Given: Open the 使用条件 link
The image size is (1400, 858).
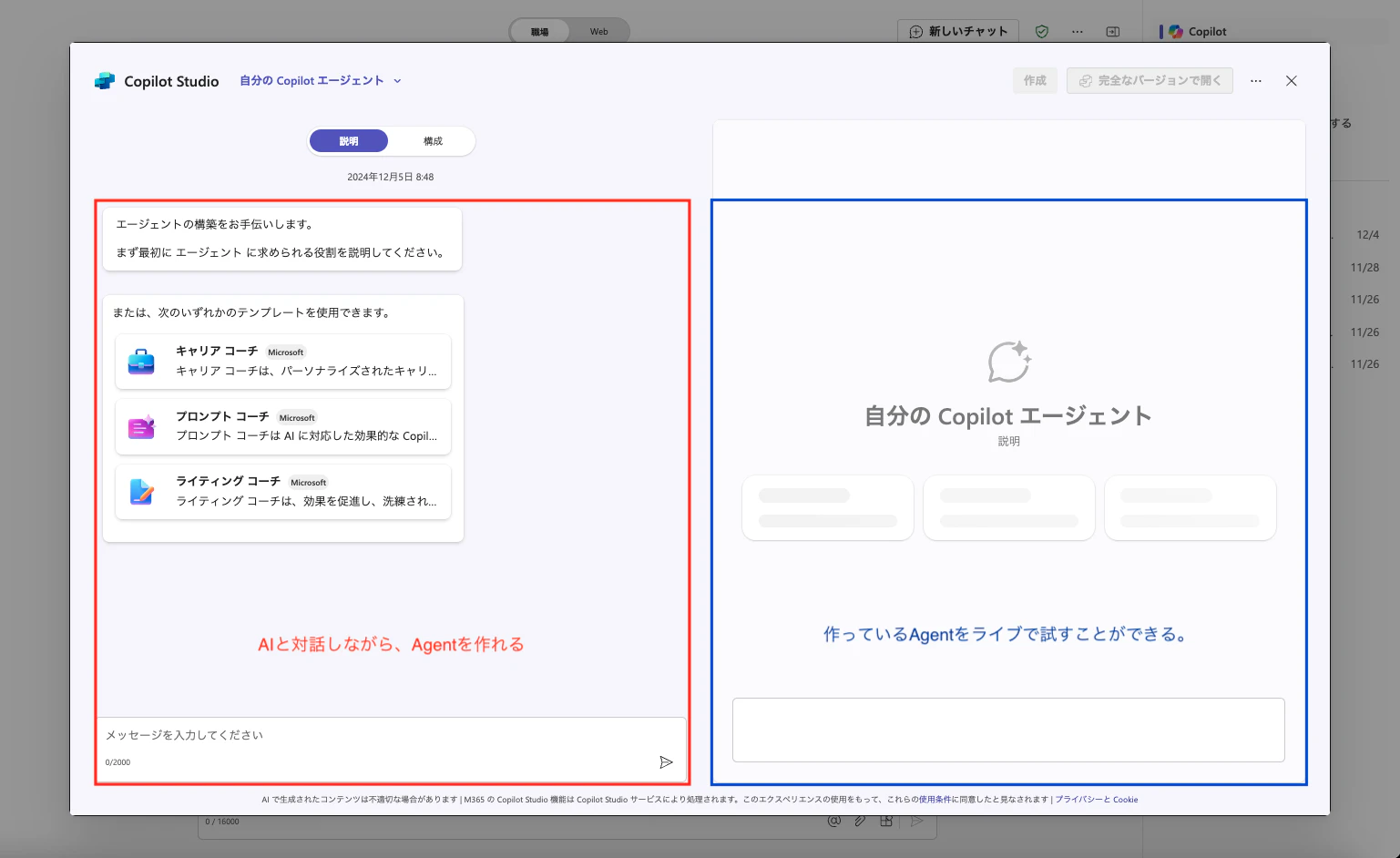Looking at the screenshot, I should [x=935, y=800].
